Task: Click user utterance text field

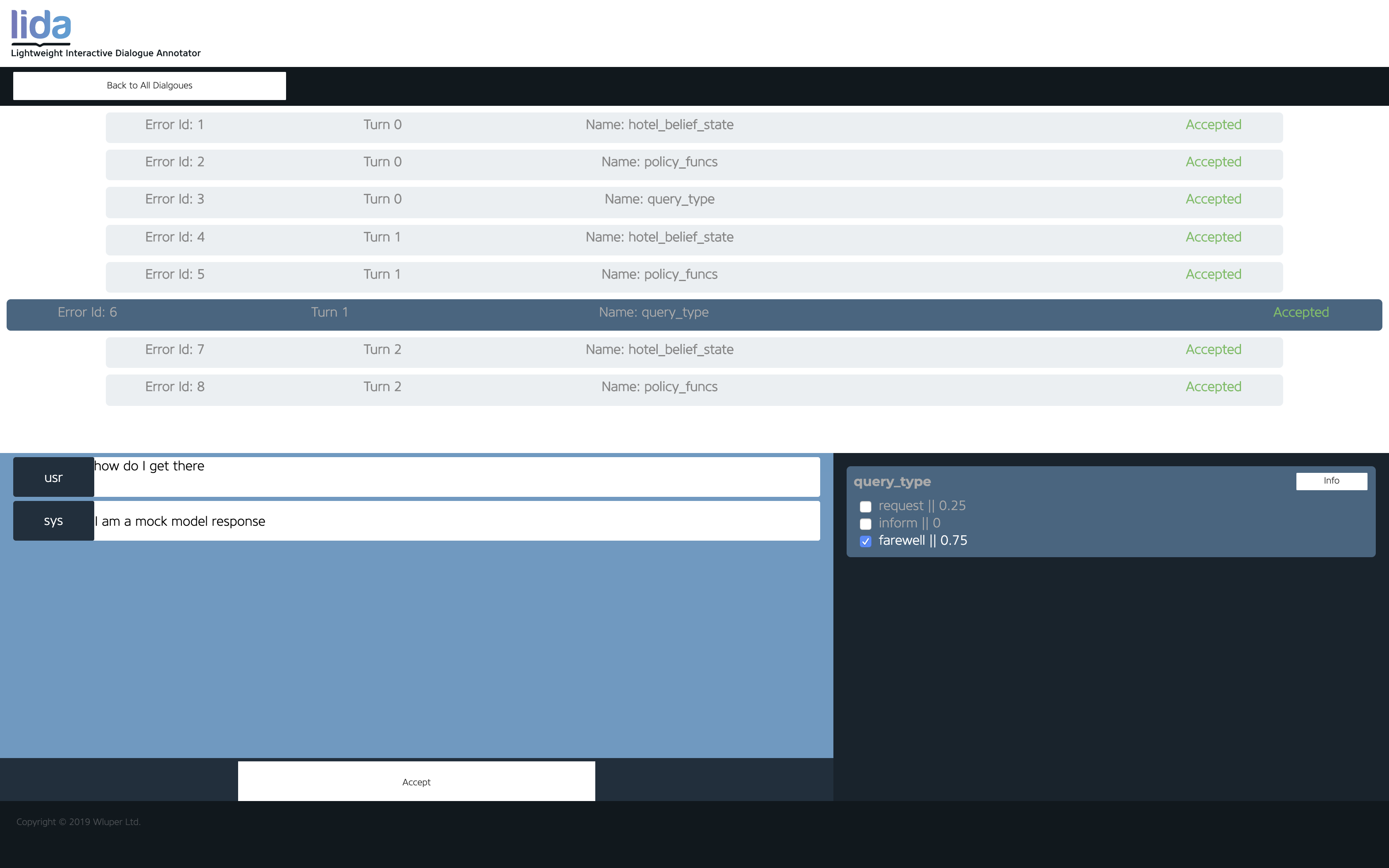Action: click(456, 477)
